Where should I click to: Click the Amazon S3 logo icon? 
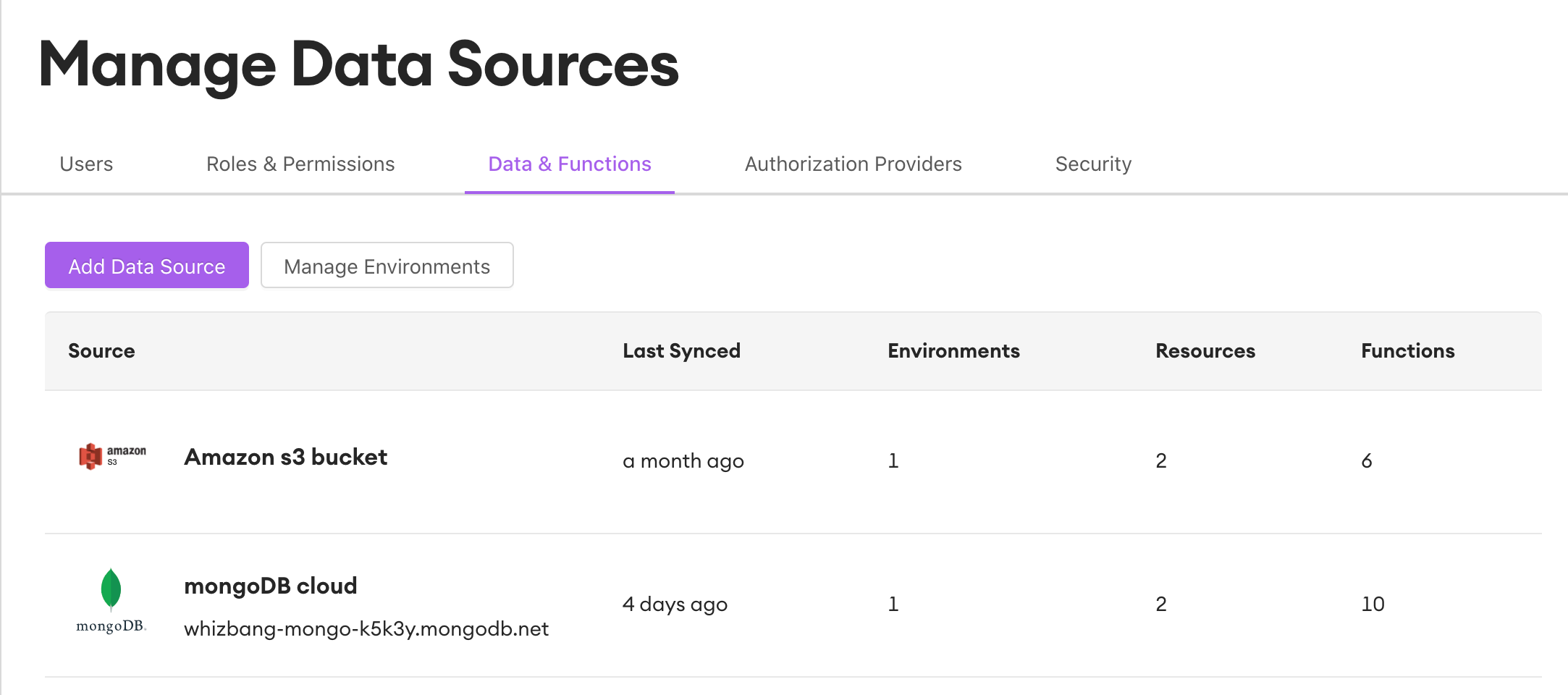click(x=111, y=456)
